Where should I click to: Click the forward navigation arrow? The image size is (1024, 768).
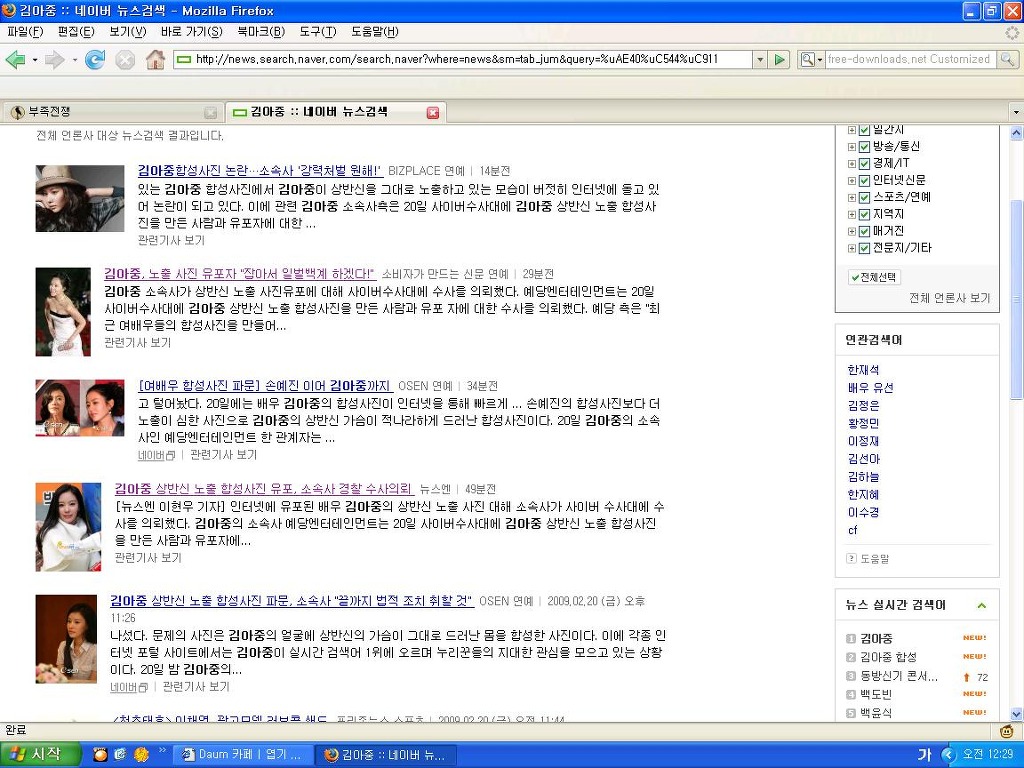pyautogui.click(x=54, y=59)
